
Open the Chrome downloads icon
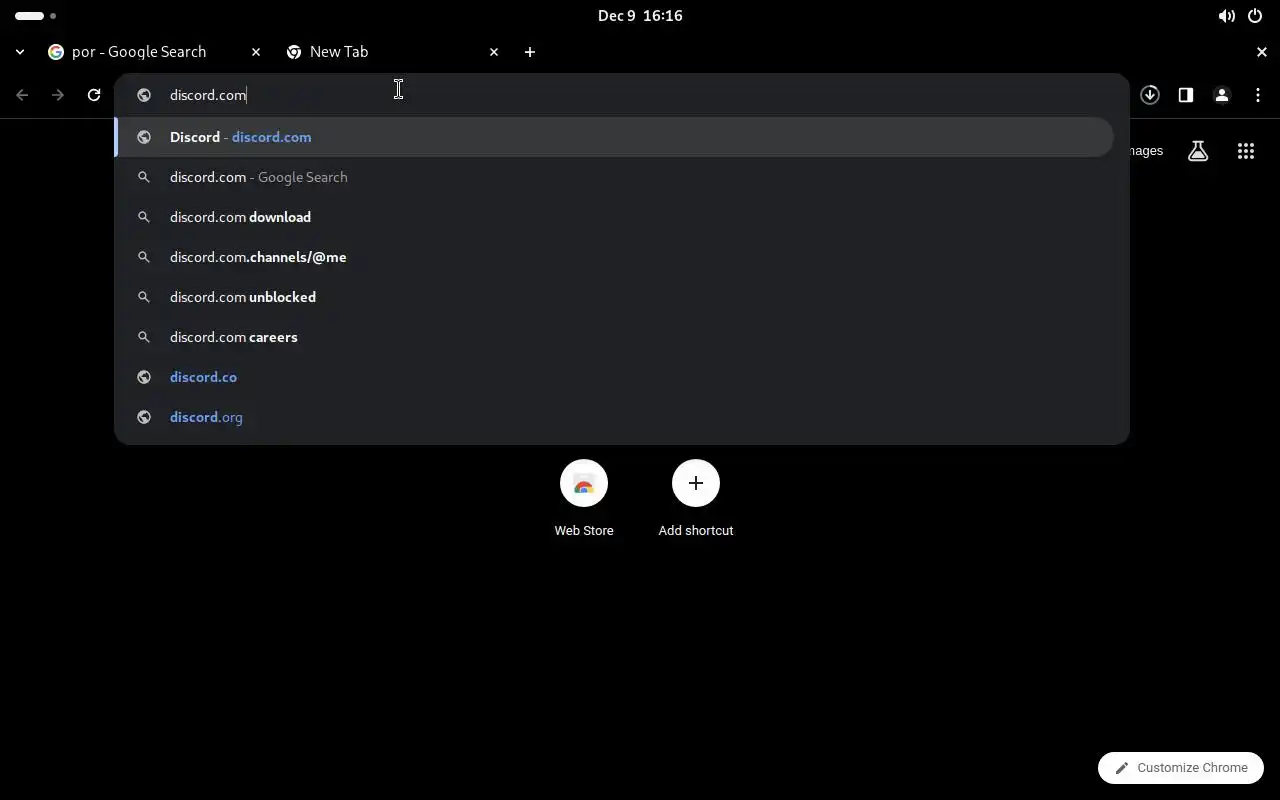pyautogui.click(x=1150, y=95)
